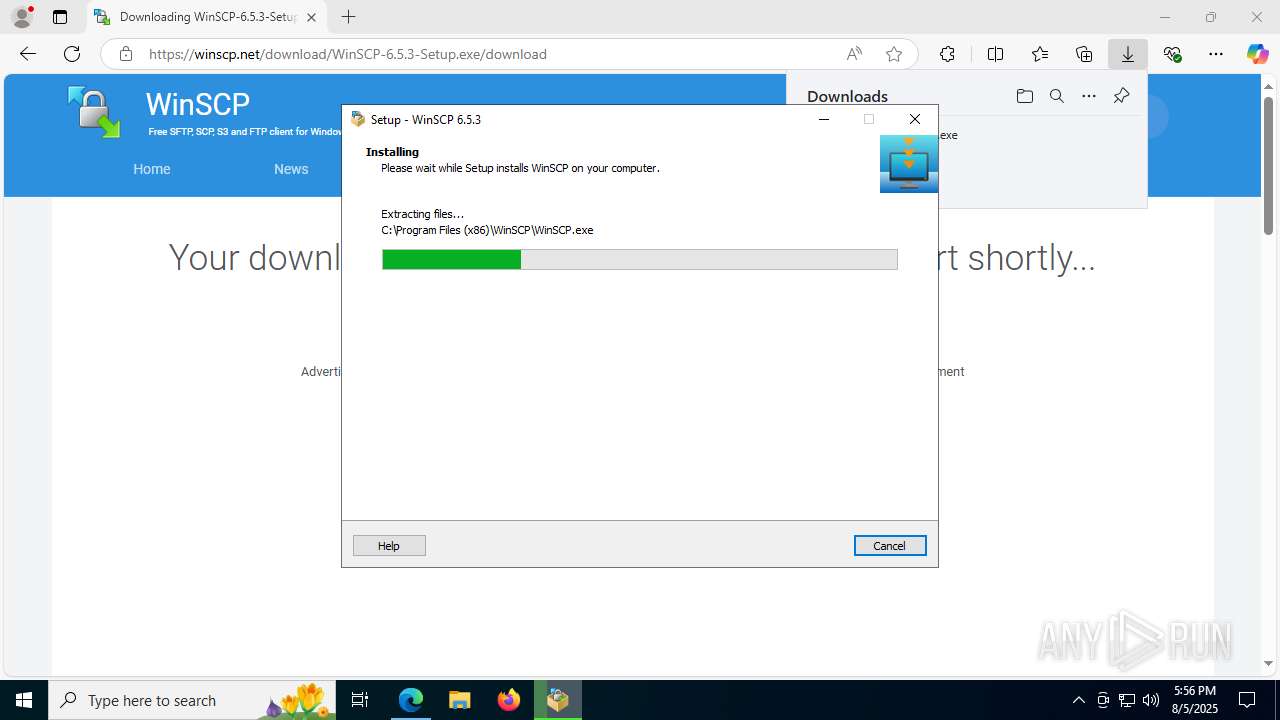Toggle Edge split screen
Screen dimensions: 1280x720
point(995,54)
